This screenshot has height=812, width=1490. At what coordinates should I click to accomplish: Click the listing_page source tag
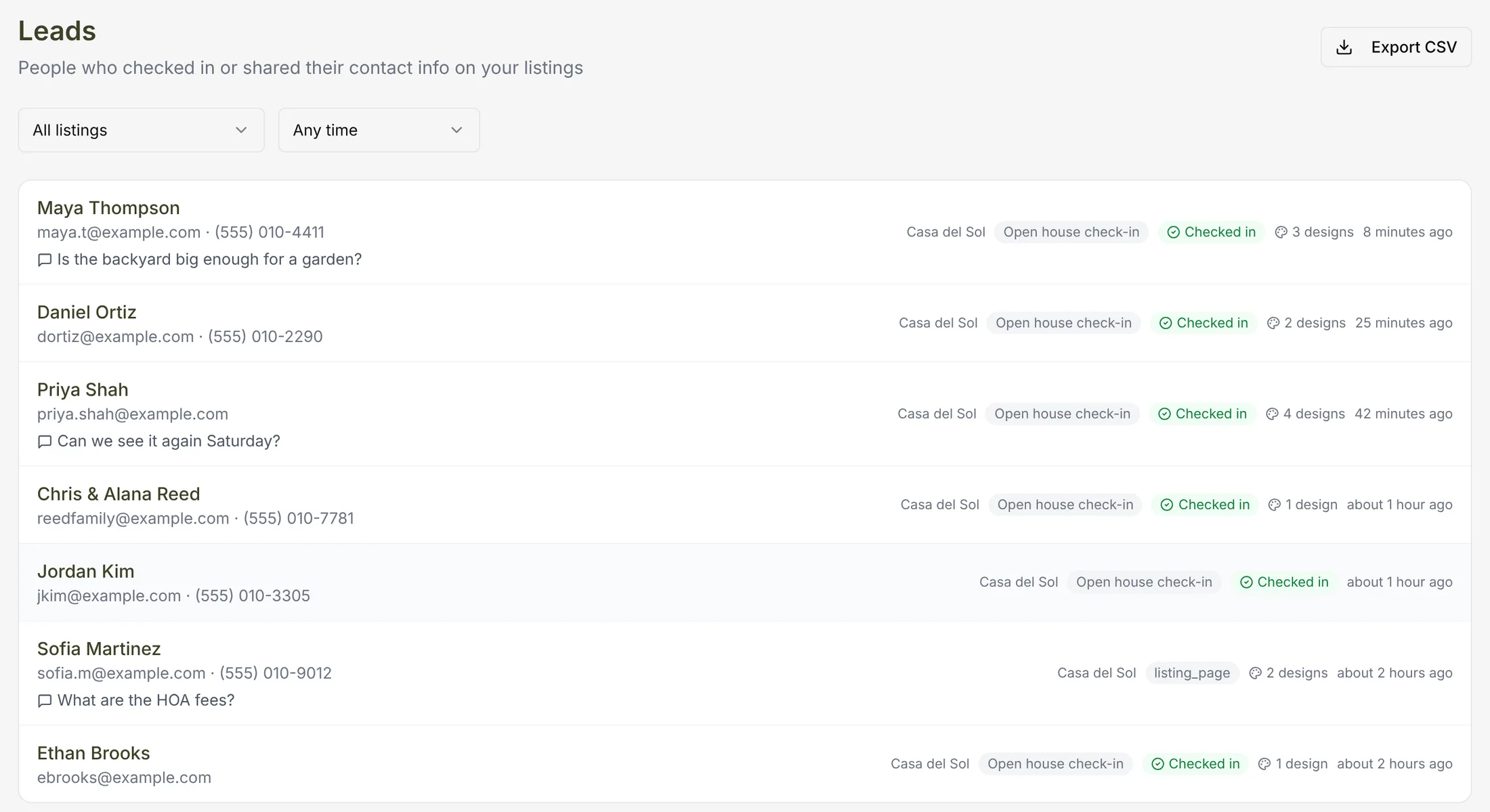pyautogui.click(x=1192, y=673)
